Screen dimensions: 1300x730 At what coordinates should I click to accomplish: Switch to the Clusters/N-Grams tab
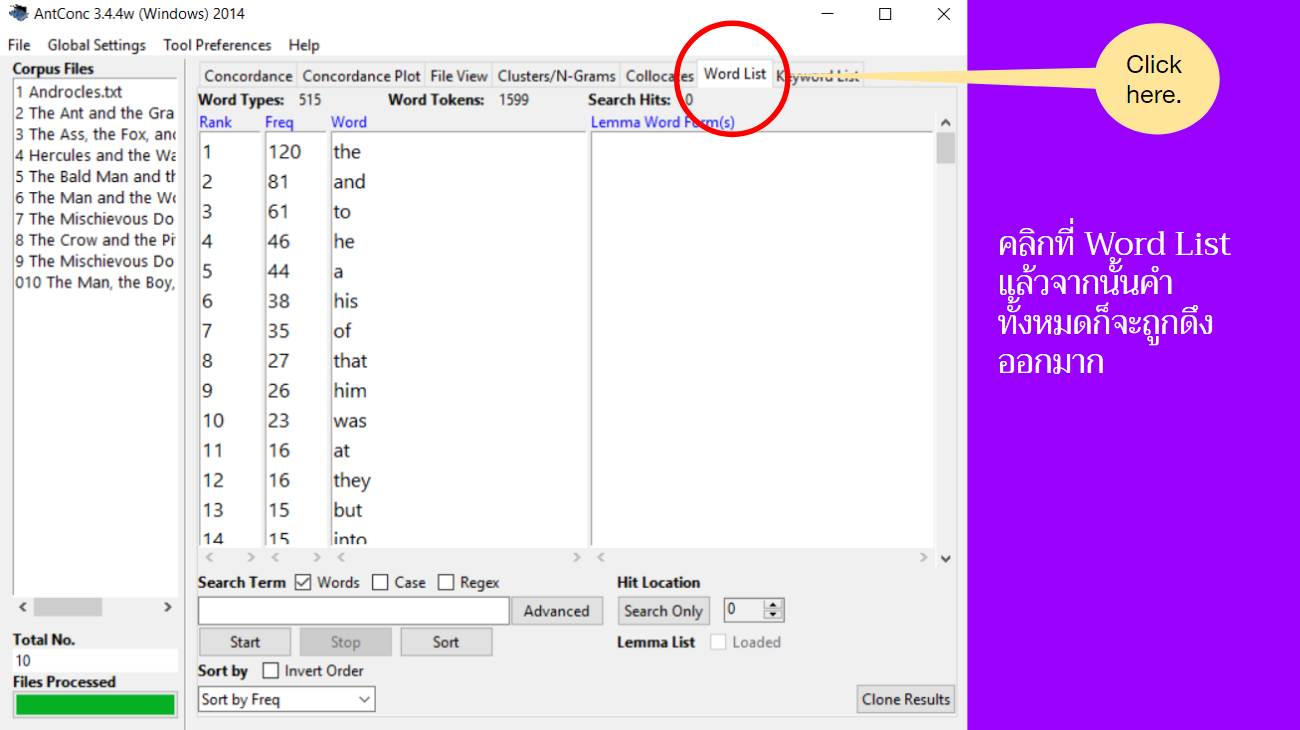[556, 76]
